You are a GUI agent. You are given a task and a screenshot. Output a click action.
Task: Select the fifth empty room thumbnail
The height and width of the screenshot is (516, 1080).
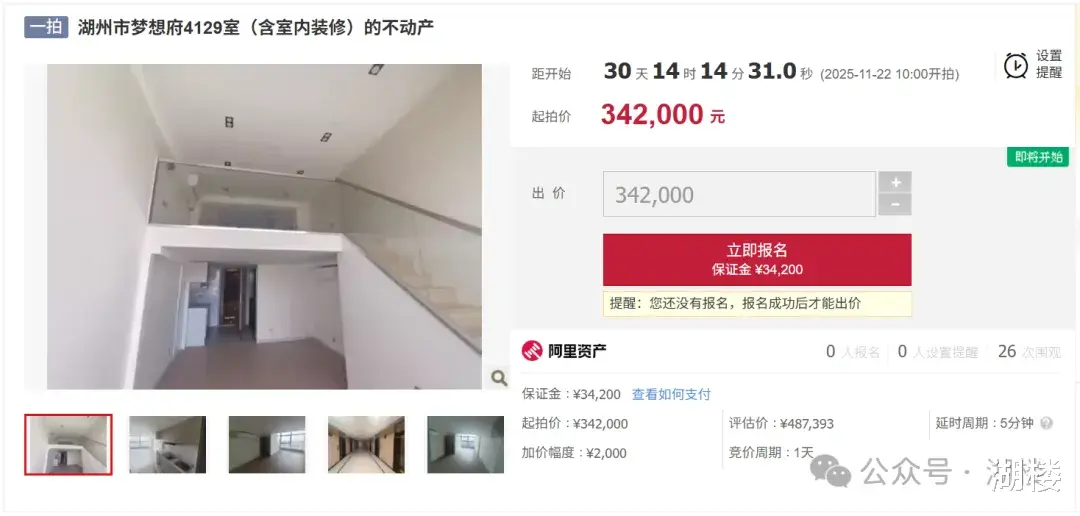[x=465, y=444]
